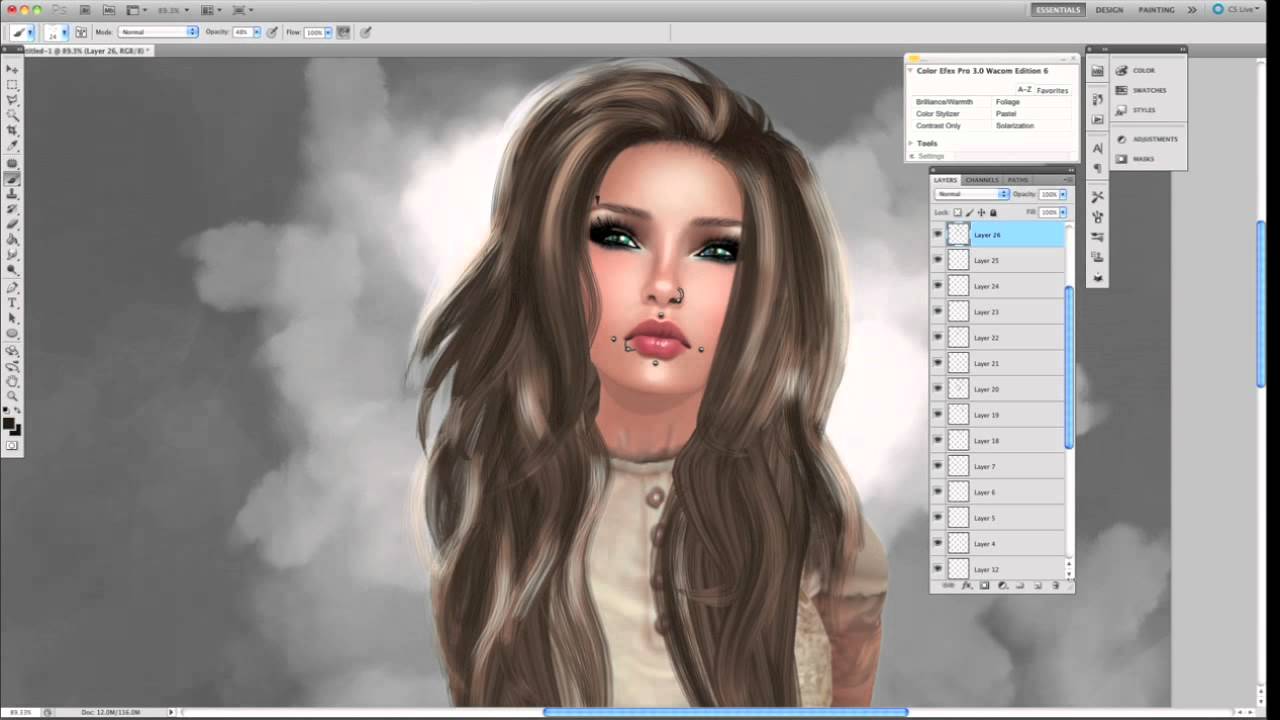Select the Lasso tool
The height and width of the screenshot is (720, 1280).
pos(12,100)
